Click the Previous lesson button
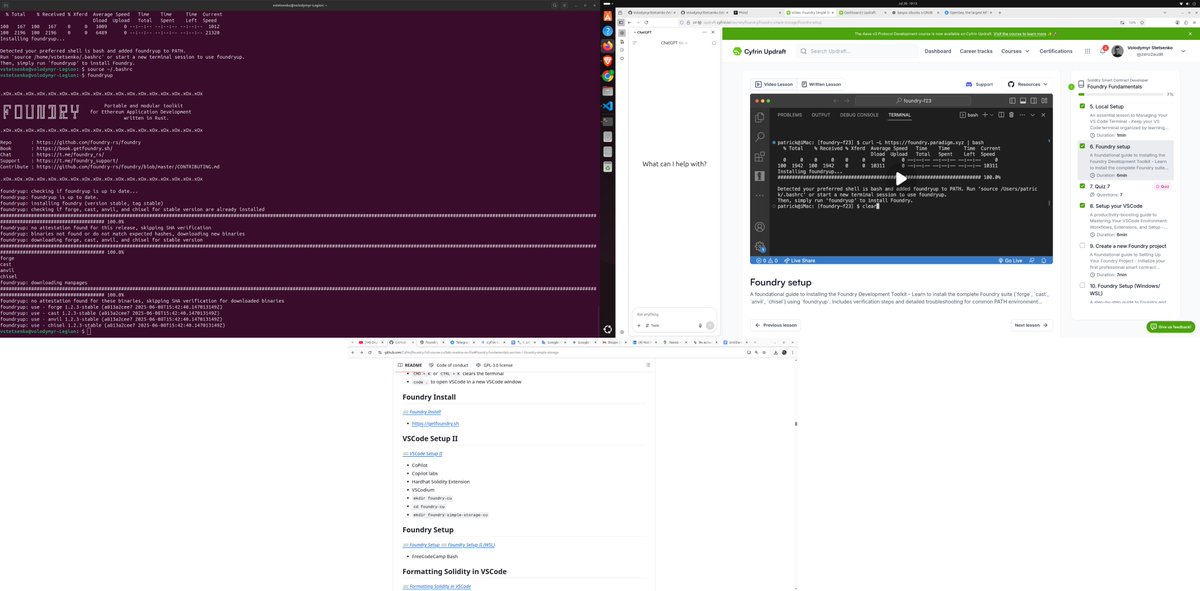1200x591 pixels. [776, 325]
